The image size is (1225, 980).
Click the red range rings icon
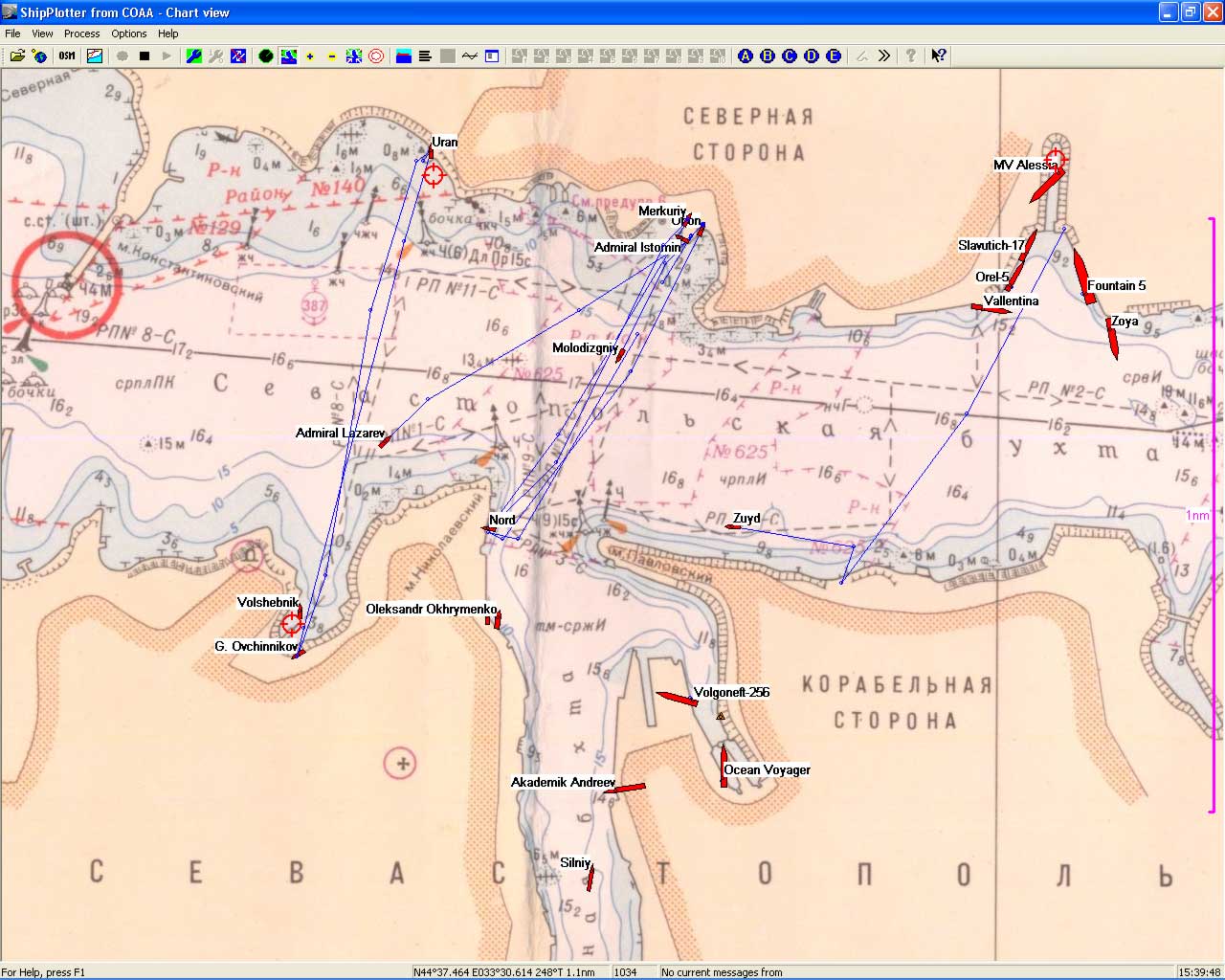pos(376,56)
